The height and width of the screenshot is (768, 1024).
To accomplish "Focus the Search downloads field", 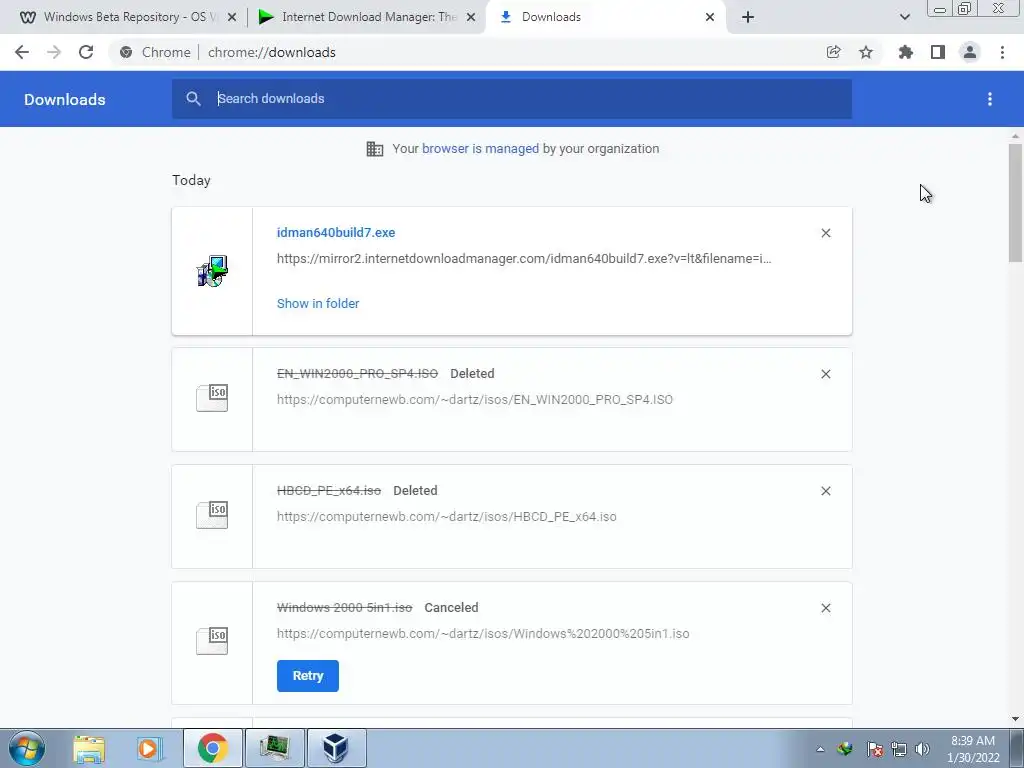I will [512, 99].
